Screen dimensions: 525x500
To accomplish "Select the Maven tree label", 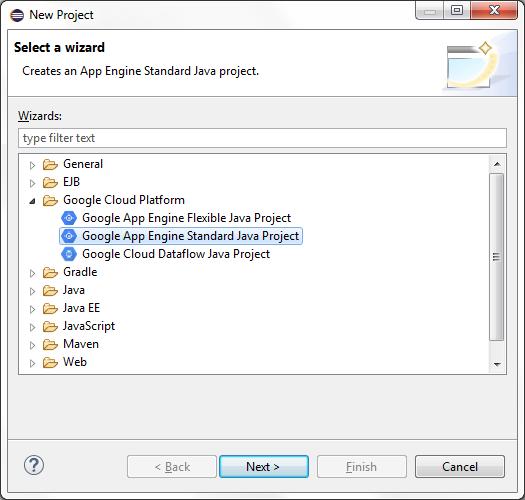I will [81, 344].
